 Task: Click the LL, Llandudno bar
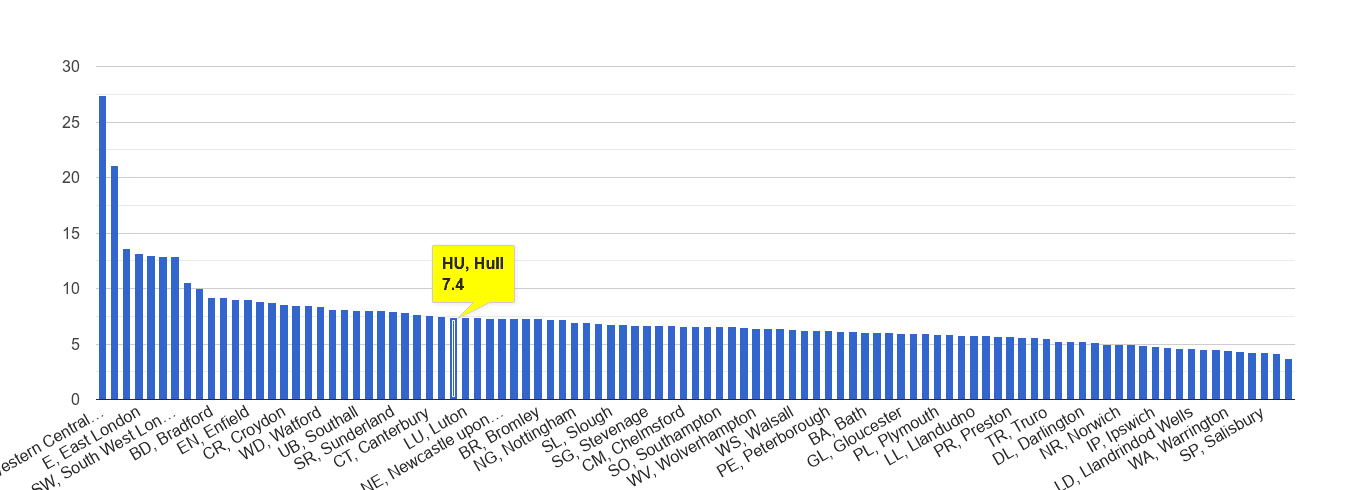pos(973,368)
